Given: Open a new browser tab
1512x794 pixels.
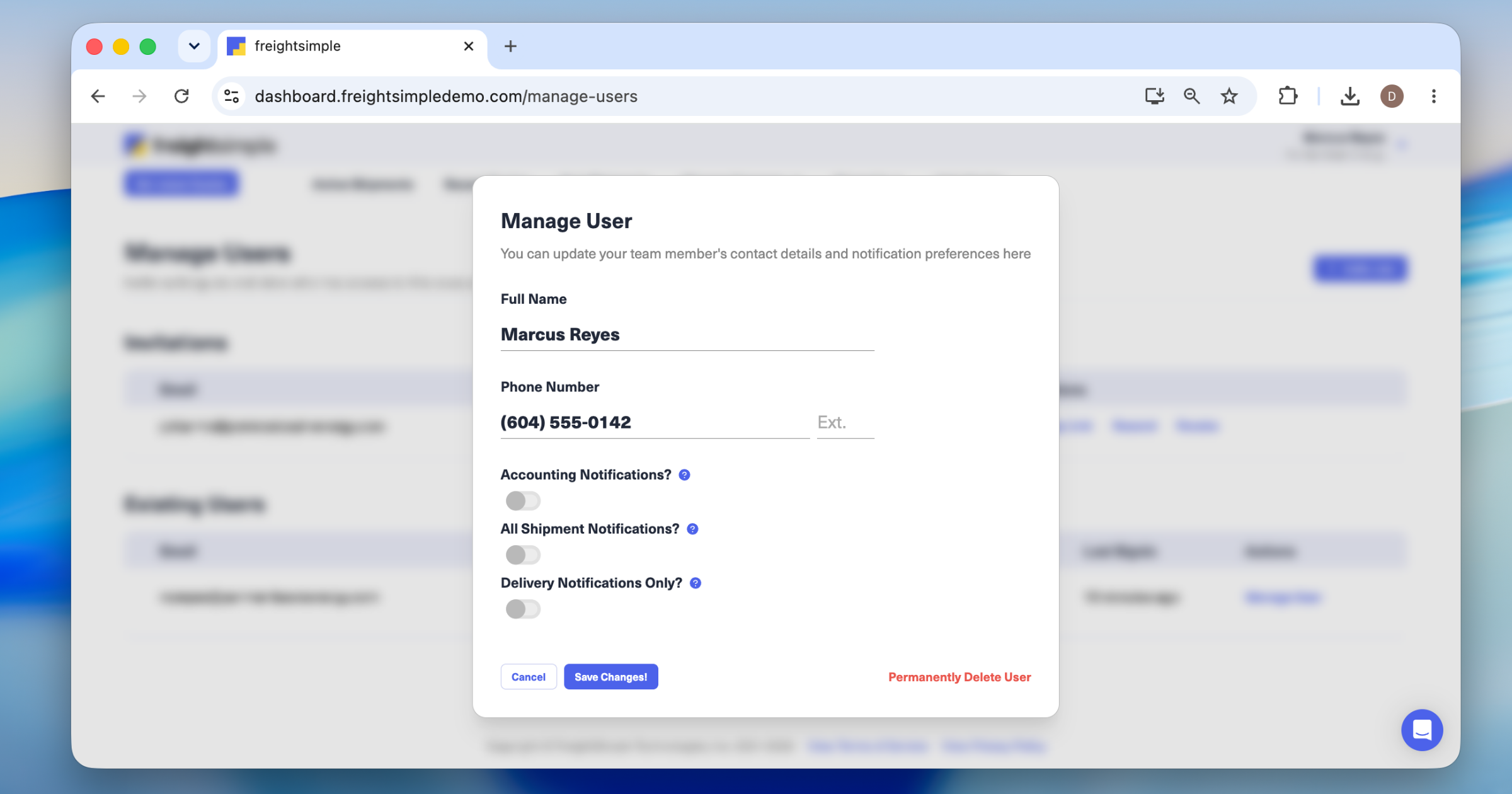Looking at the screenshot, I should [x=510, y=46].
